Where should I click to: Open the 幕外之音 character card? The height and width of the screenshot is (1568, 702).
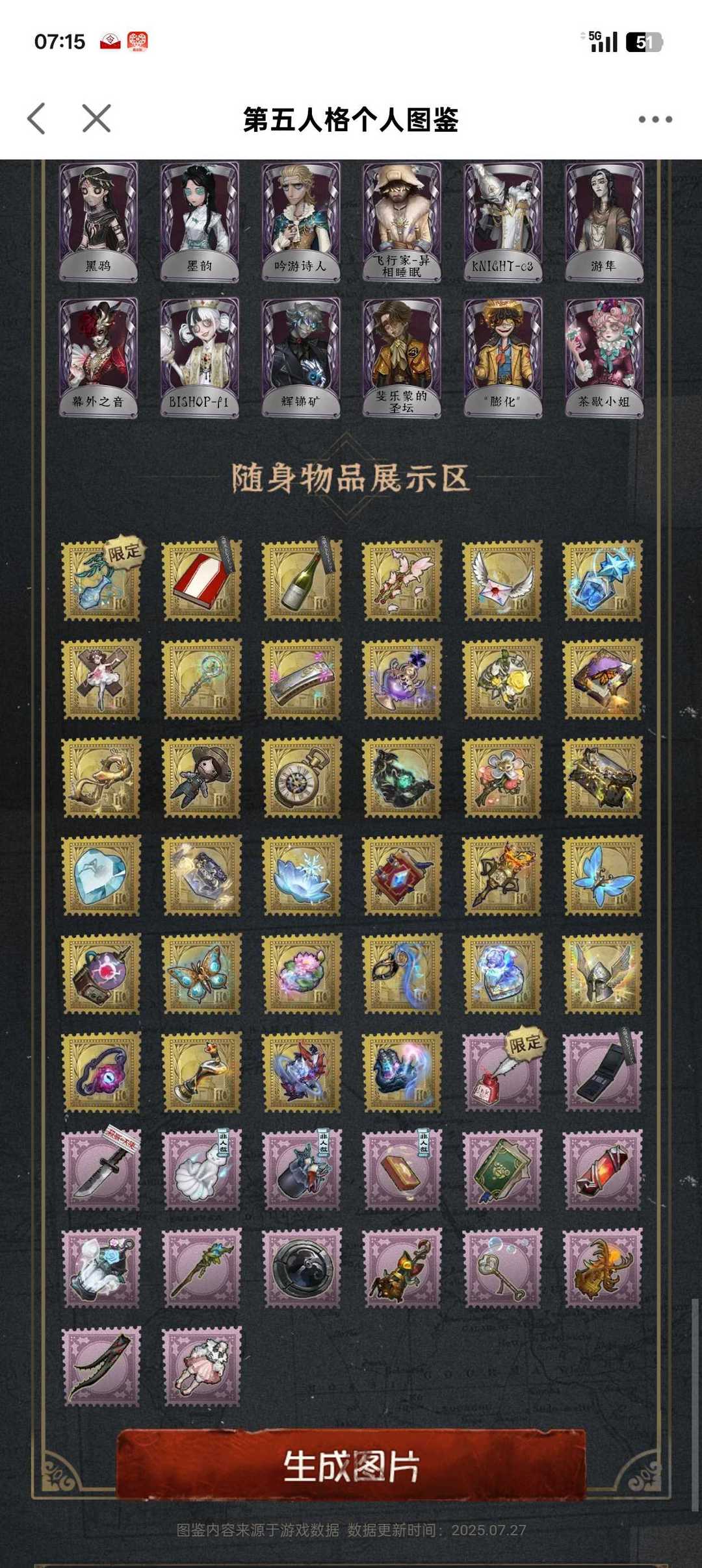[x=99, y=357]
